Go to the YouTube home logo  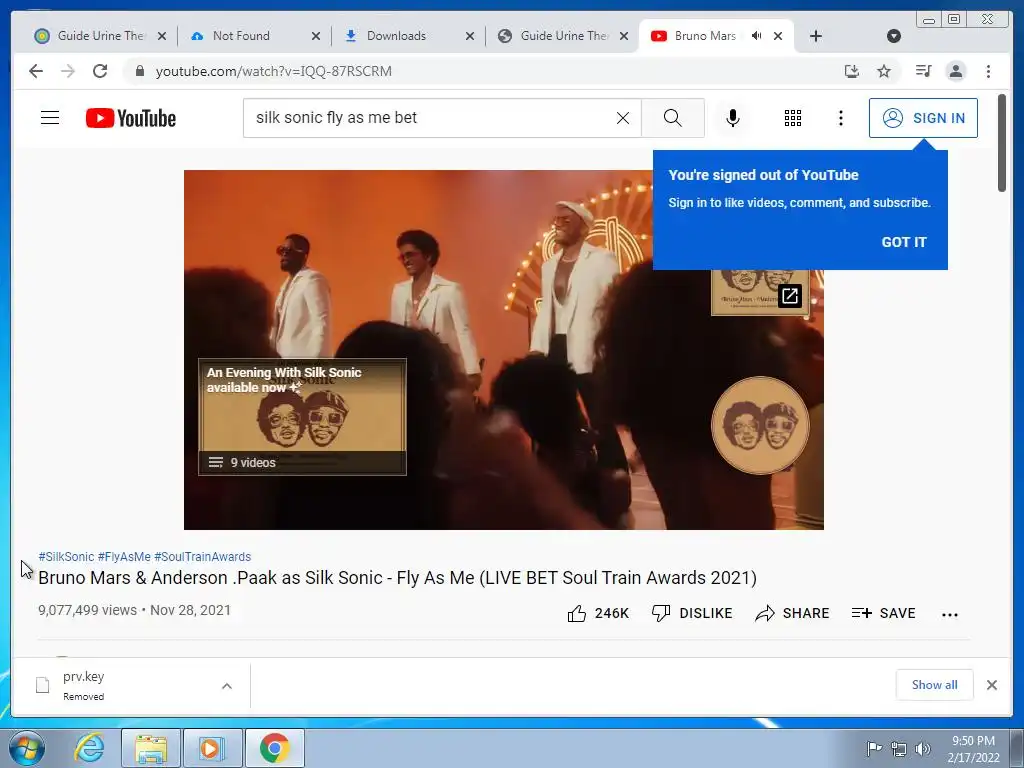131,118
